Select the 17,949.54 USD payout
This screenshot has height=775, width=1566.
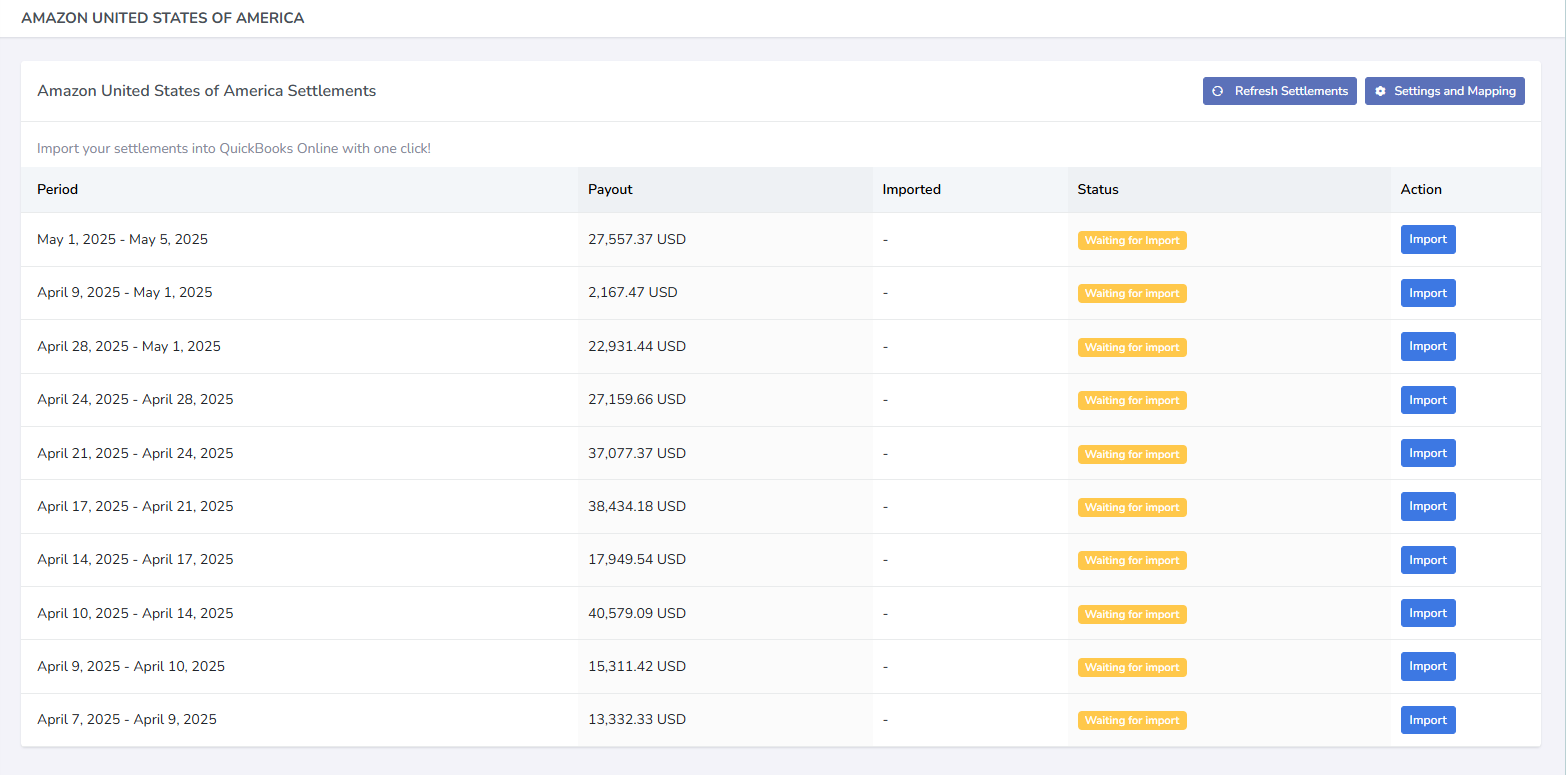point(637,560)
